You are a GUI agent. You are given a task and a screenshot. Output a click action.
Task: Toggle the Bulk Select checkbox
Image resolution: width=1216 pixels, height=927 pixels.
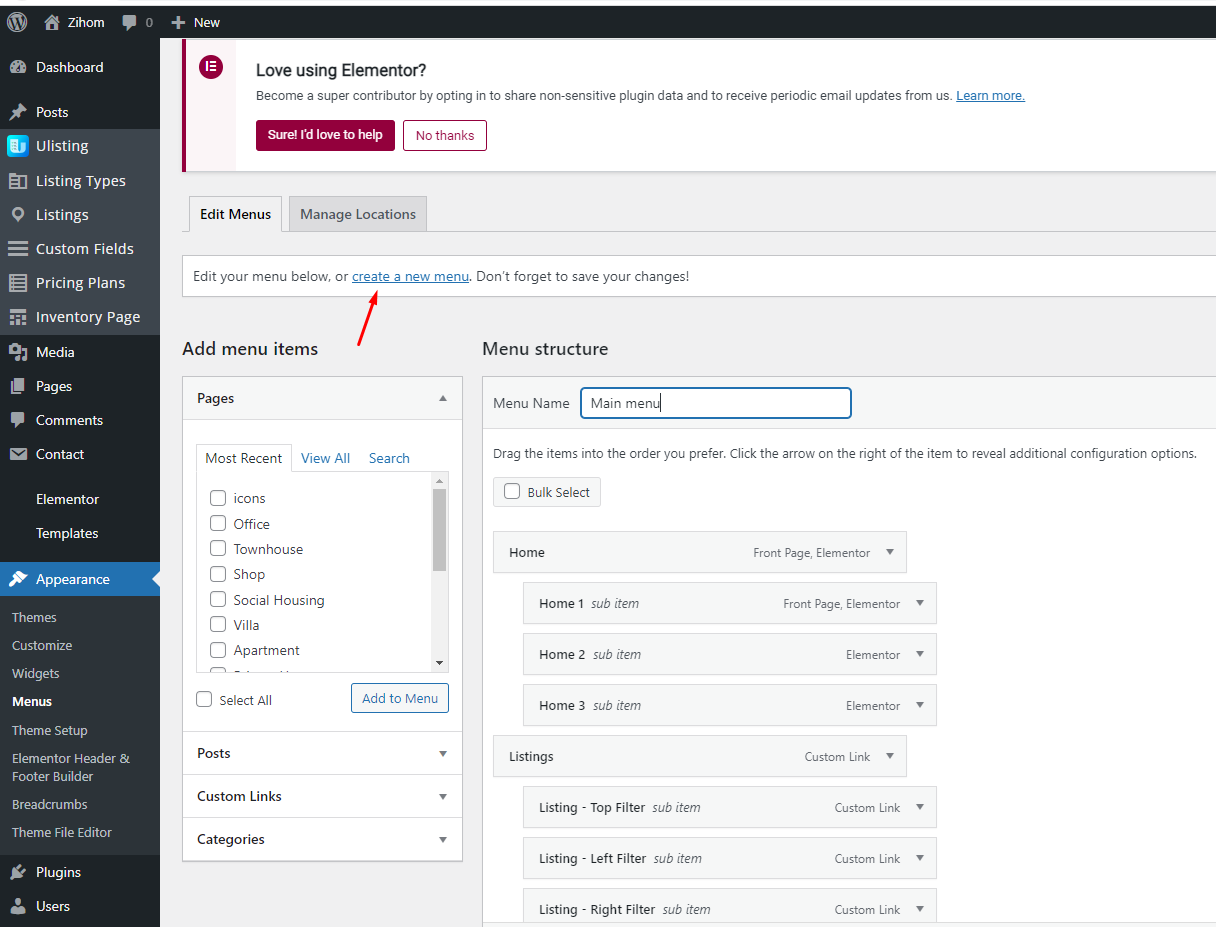coord(512,492)
